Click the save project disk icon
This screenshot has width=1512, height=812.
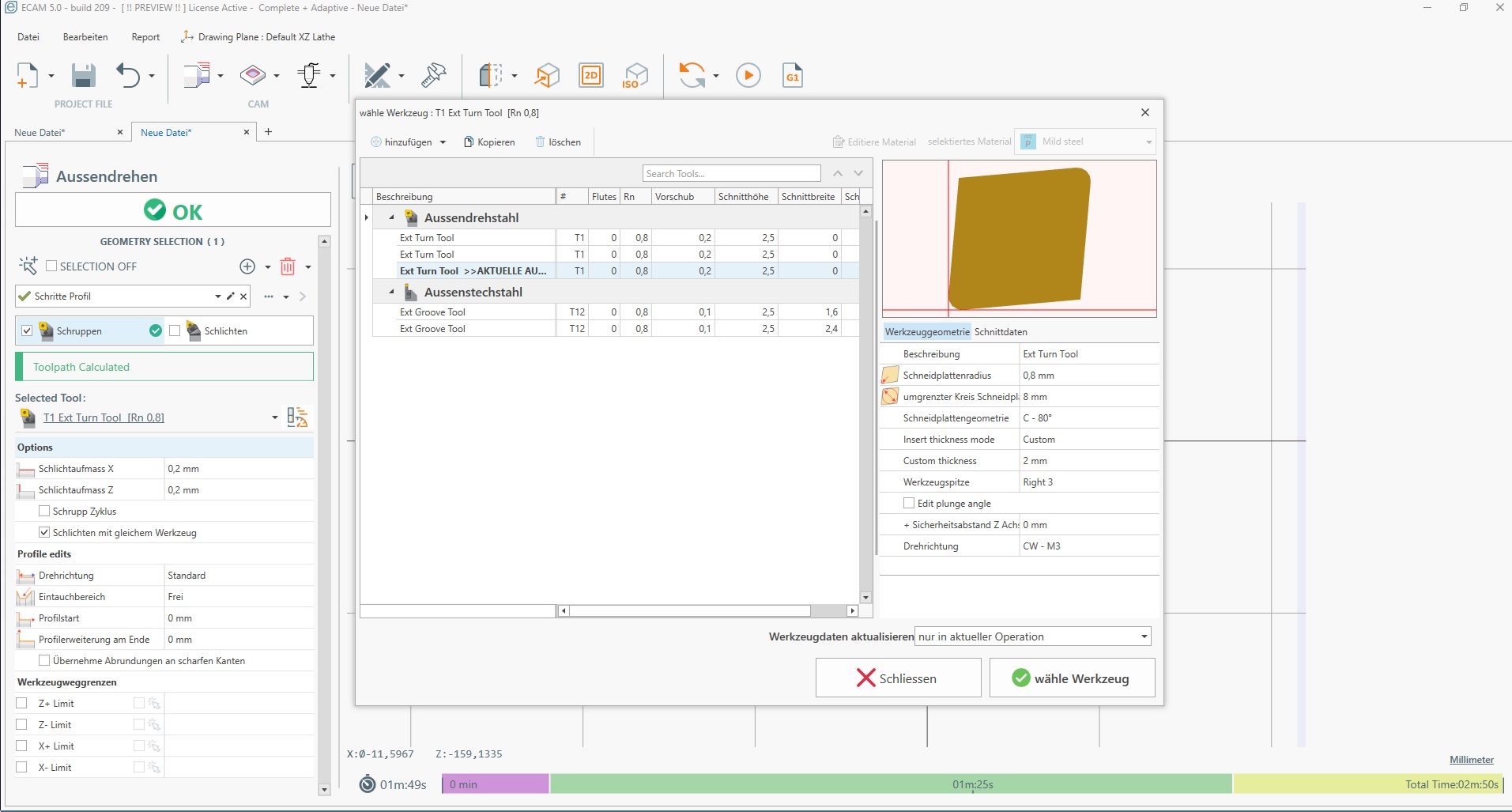pyautogui.click(x=83, y=76)
